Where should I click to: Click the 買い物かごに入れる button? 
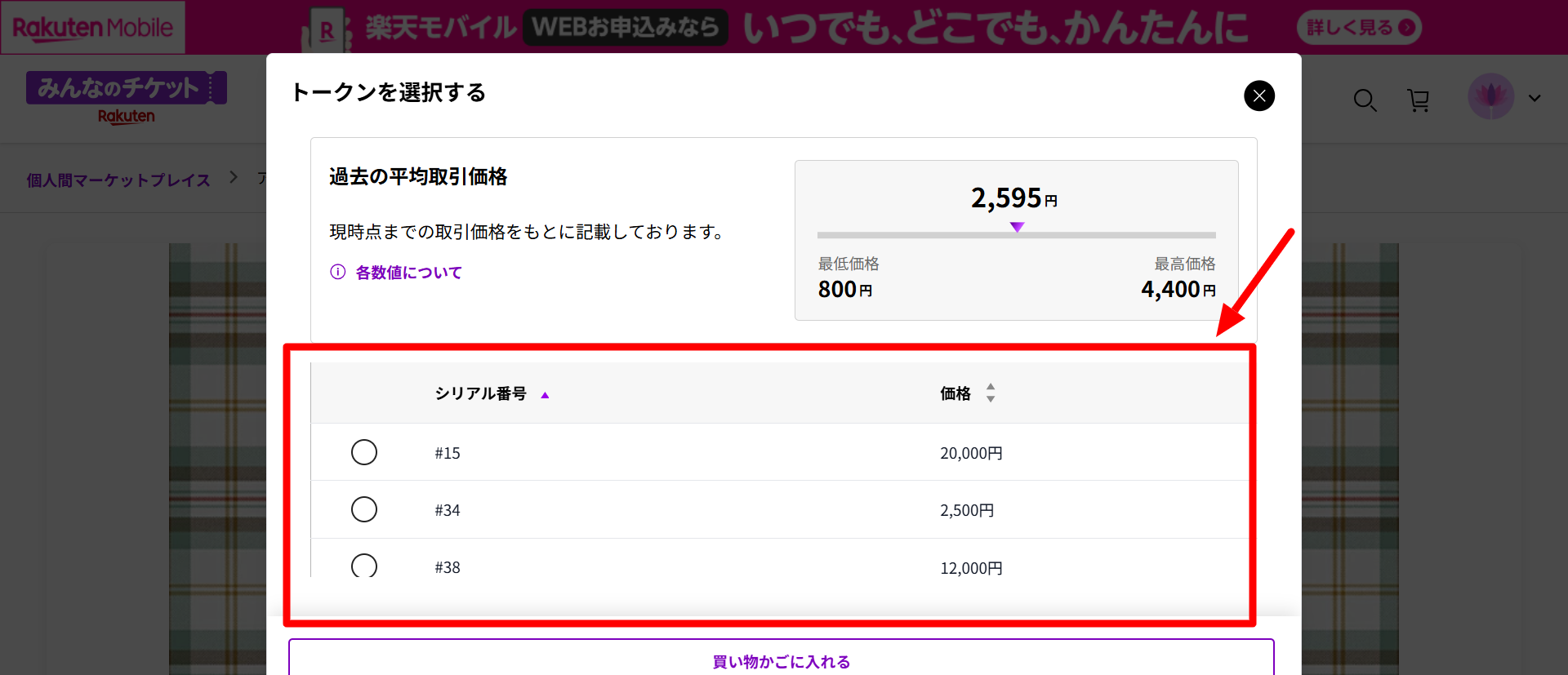coord(781,661)
